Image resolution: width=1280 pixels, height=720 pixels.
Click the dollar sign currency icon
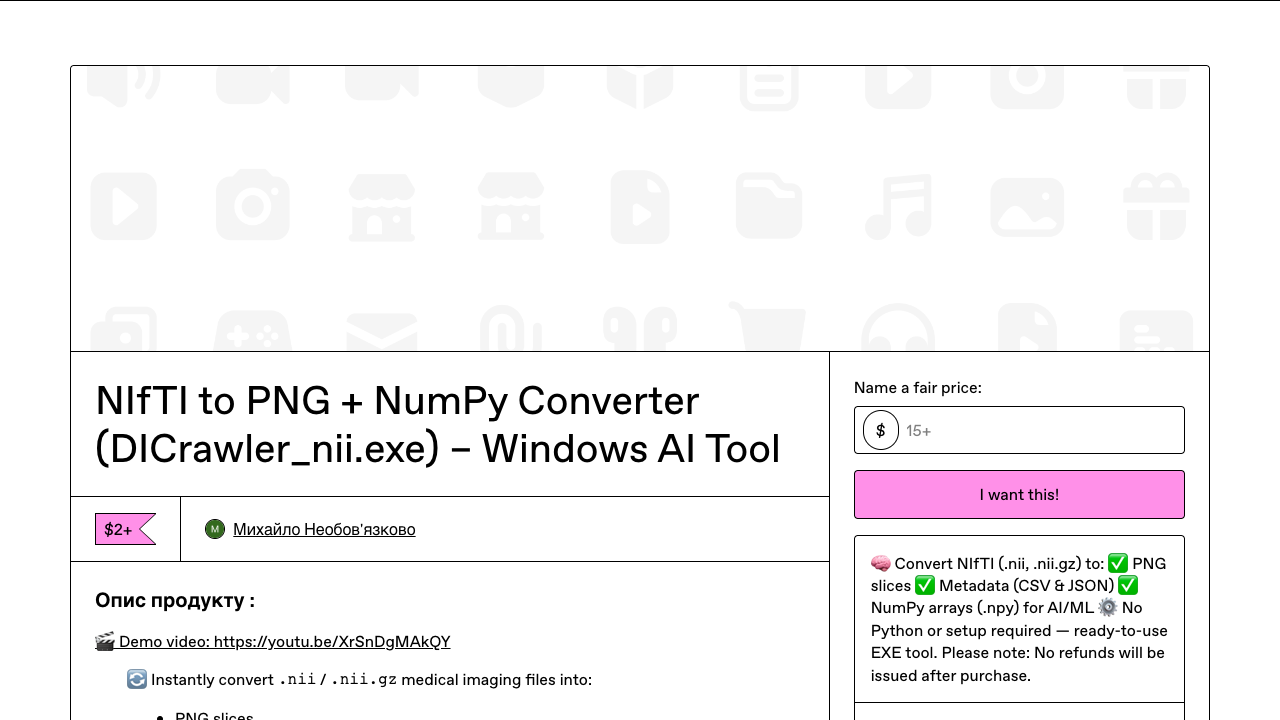(881, 430)
